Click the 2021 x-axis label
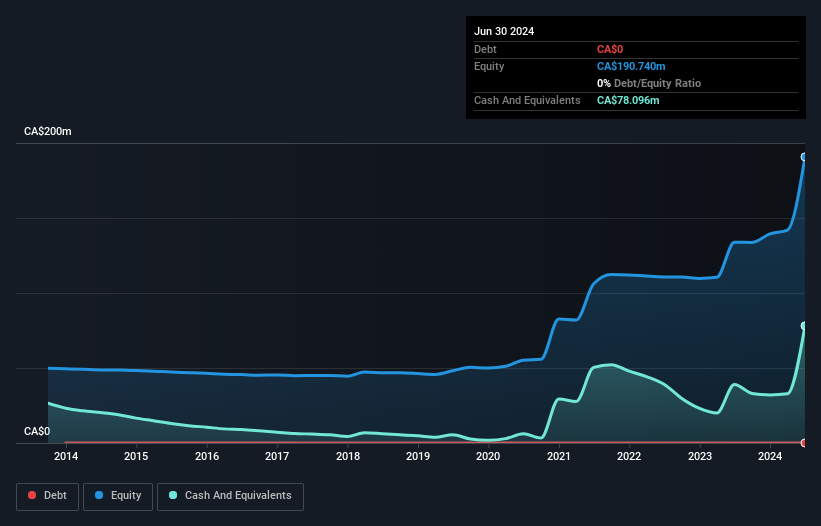Image resolution: width=821 pixels, height=526 pixels. tap(559, 456)
